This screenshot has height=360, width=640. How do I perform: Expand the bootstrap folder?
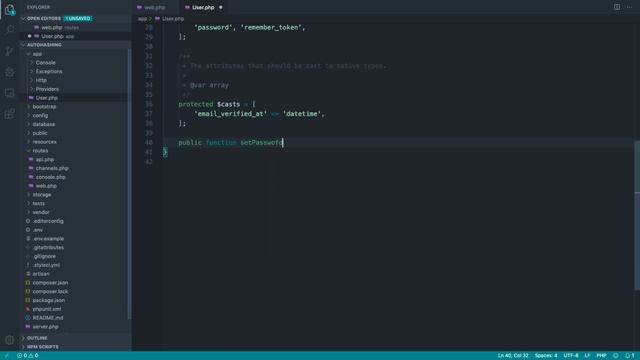pos(76,107)
